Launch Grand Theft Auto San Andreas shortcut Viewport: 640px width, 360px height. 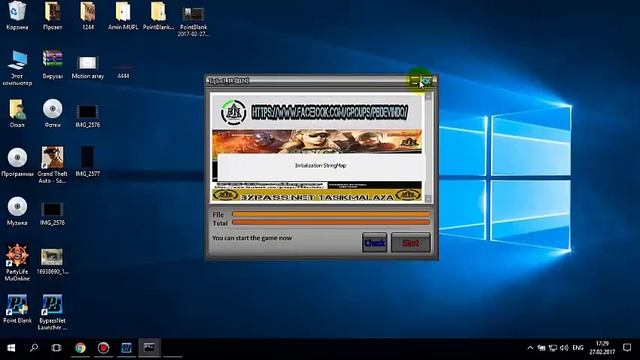[53, 165]
